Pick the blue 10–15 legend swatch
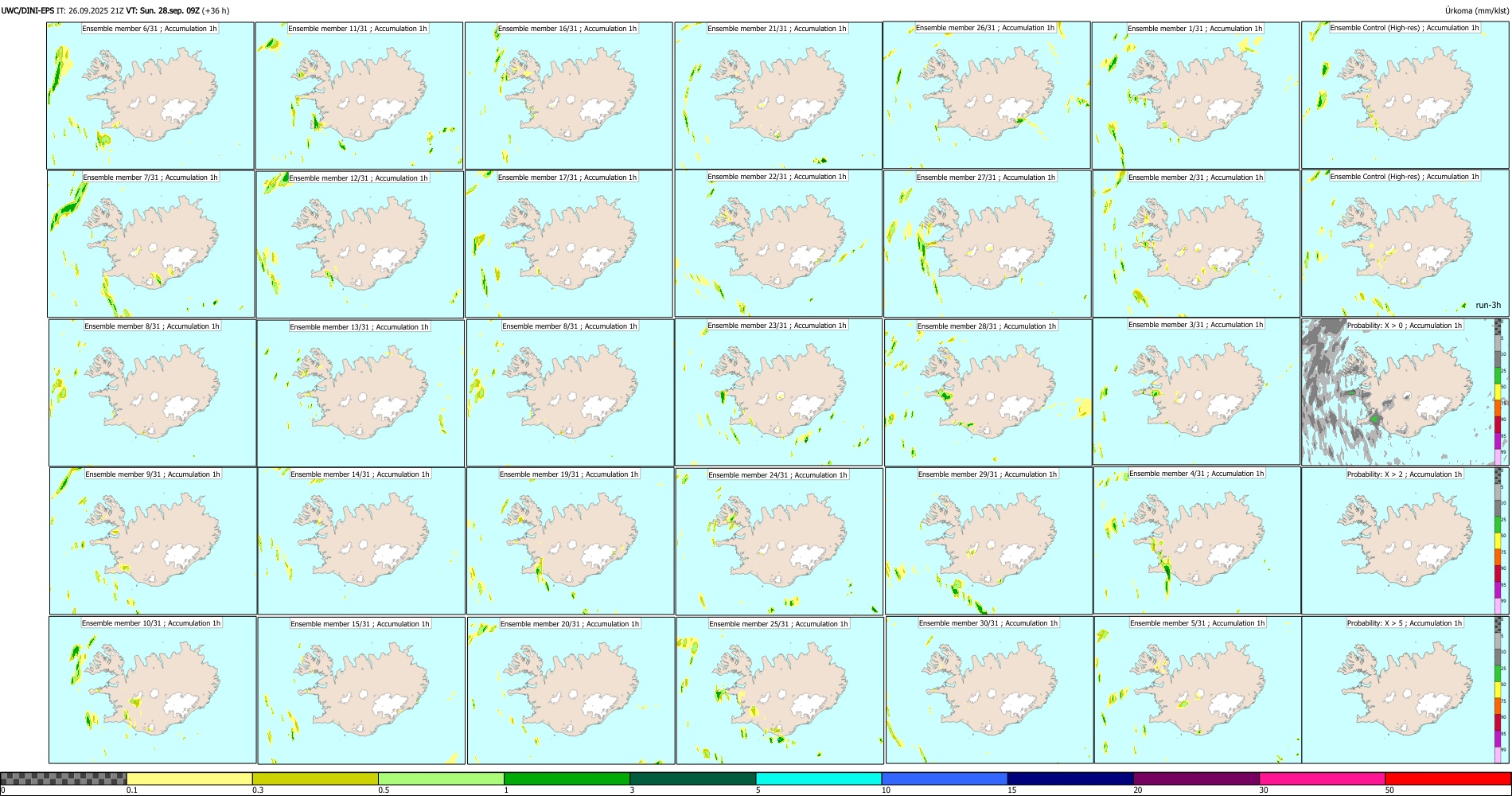The width and height of the screenshot is (1512, 796). coord(945,778)
